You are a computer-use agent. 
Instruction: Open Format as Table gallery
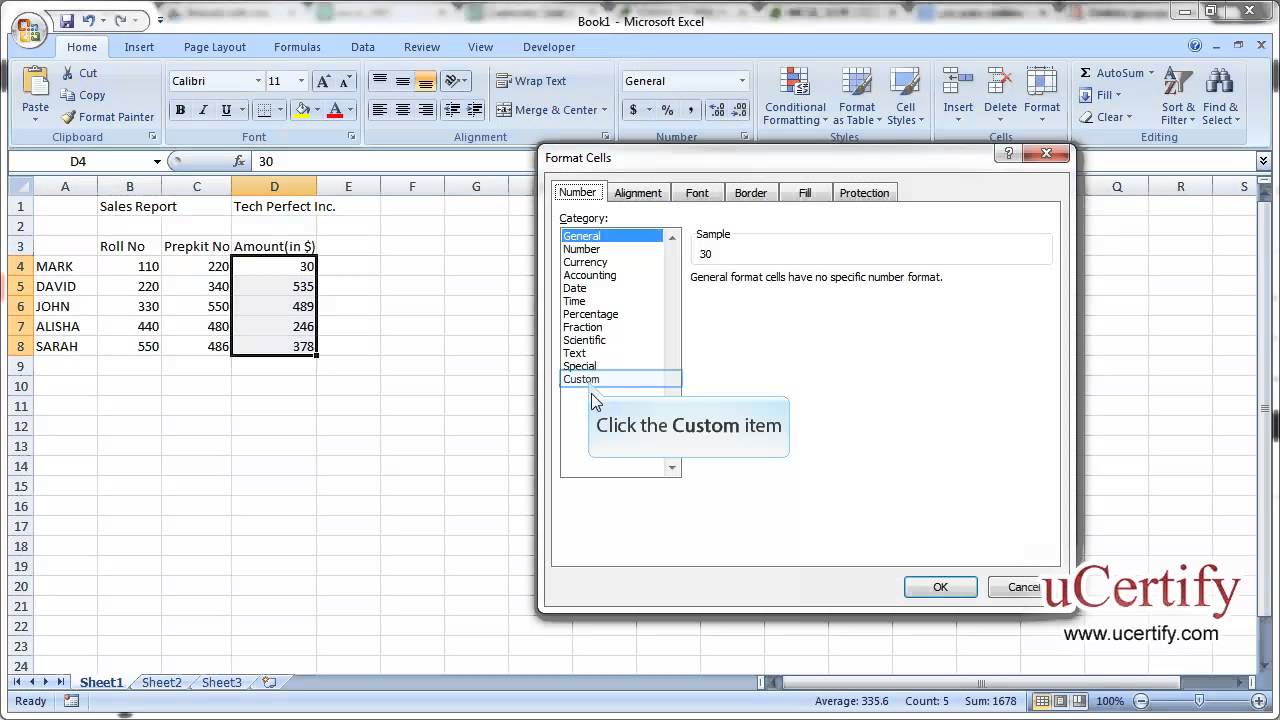pyautogui.click(x=857, y=96)
